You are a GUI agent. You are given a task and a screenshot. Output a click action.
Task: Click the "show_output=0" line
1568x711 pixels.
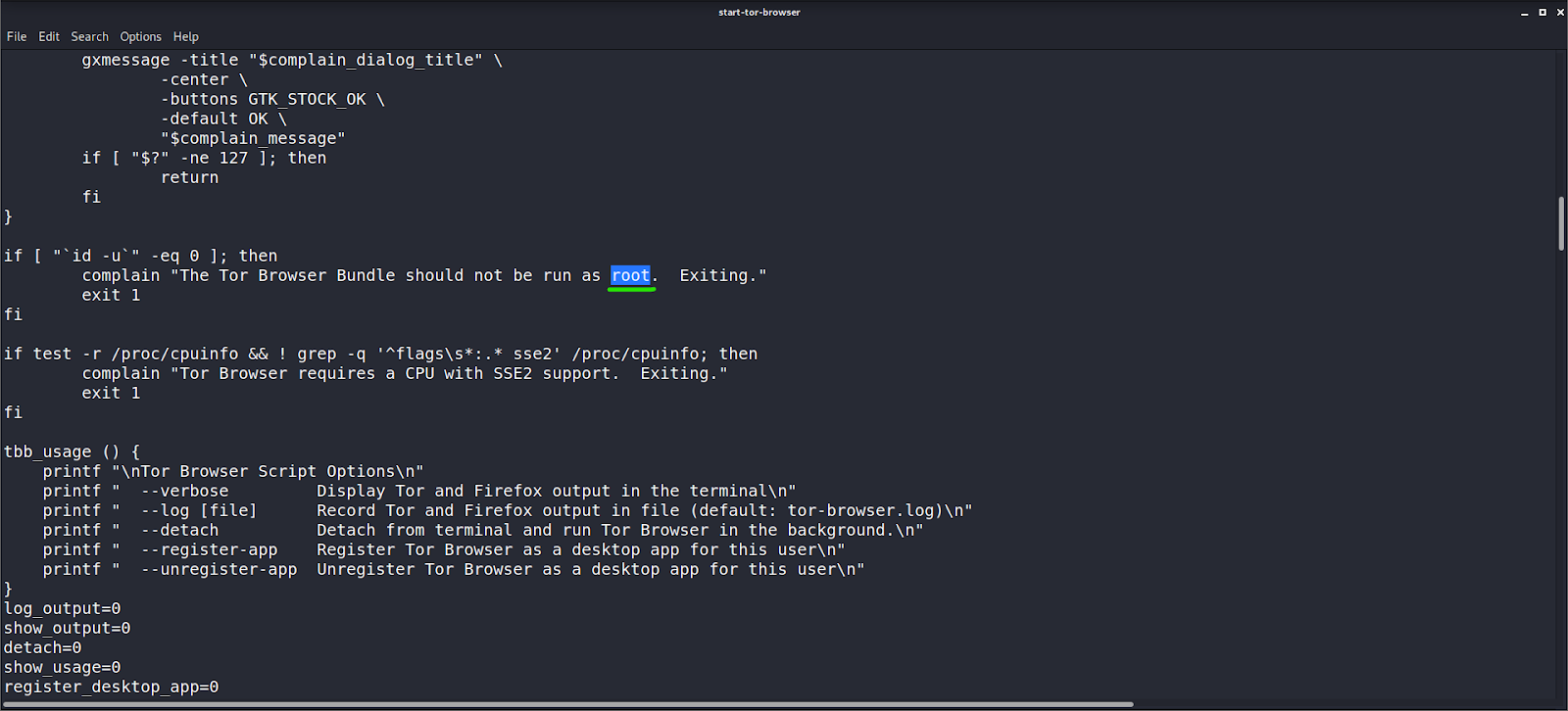coord(68,628)
